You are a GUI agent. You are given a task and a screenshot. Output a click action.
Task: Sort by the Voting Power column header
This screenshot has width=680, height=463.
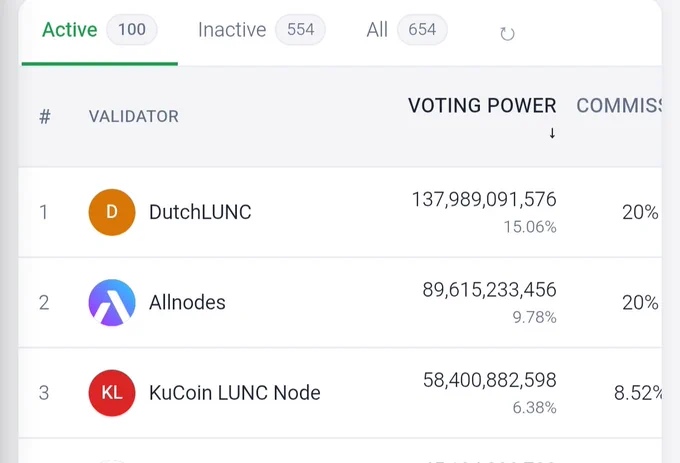pyautogui.click(x=482, y=105)
